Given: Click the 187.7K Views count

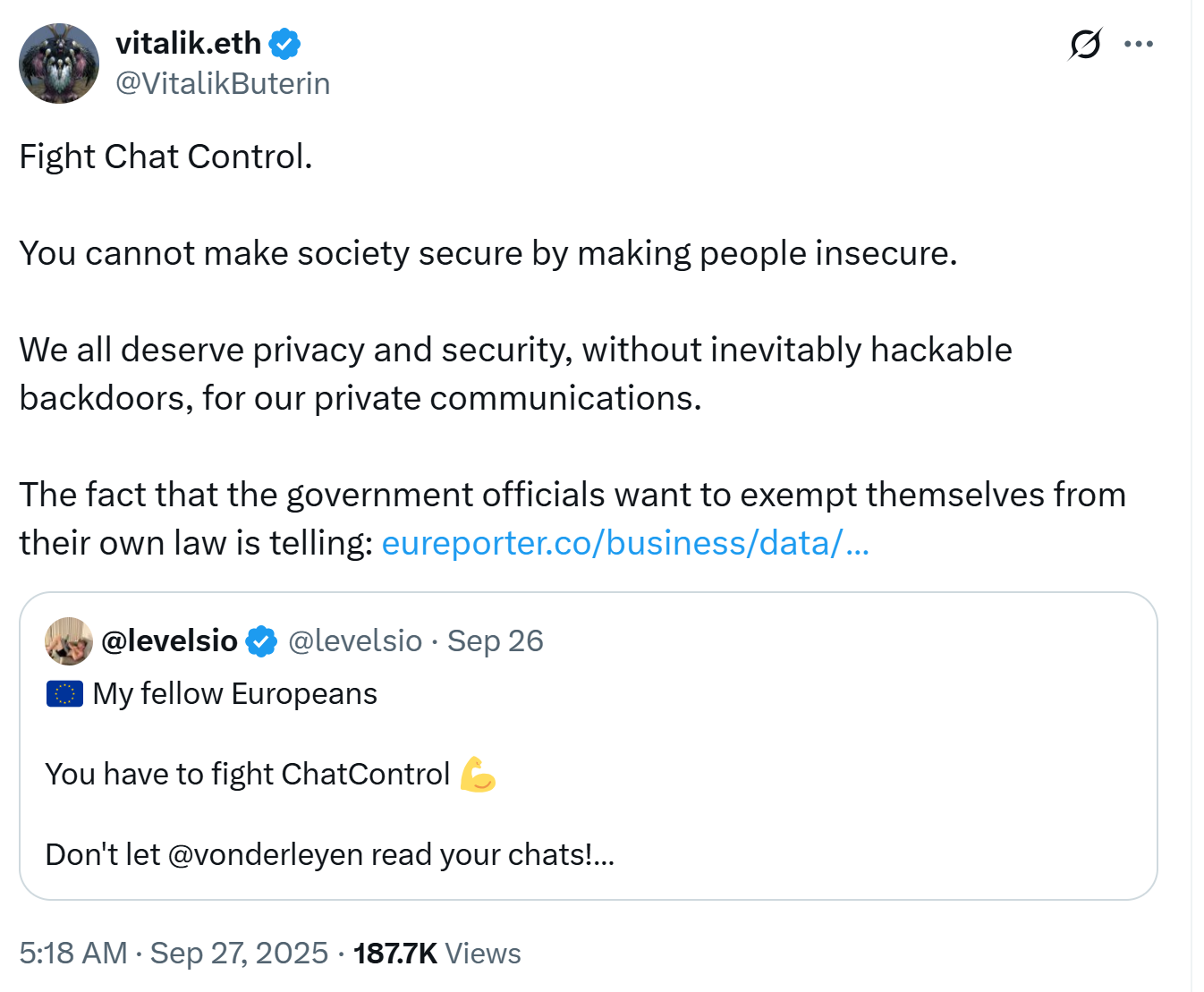Looking at the screenshot, I should [437, 954].
